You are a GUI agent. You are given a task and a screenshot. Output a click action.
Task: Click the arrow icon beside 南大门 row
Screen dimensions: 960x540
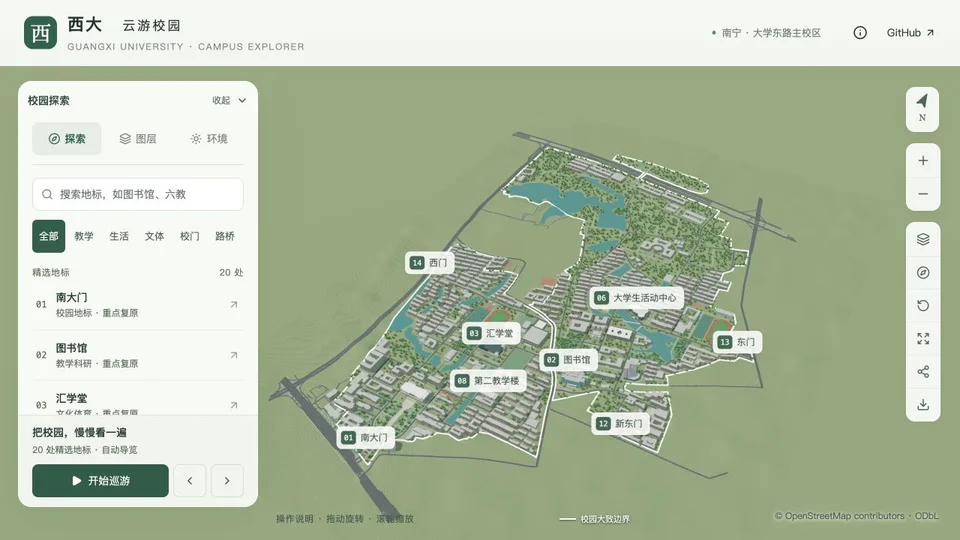[x=234, y=304]
